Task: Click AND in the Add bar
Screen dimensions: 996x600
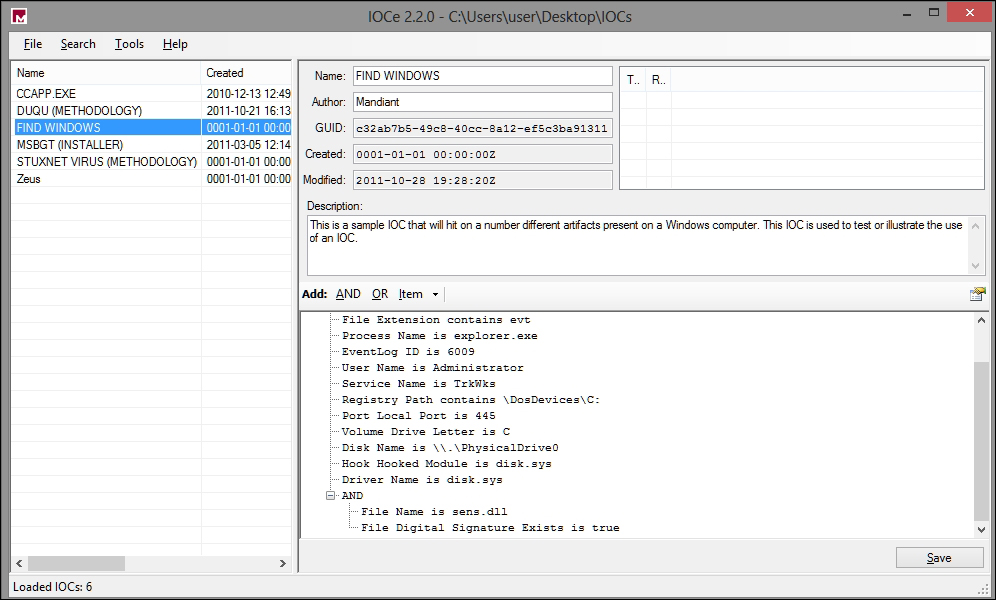Action: [x=348, y=294]
